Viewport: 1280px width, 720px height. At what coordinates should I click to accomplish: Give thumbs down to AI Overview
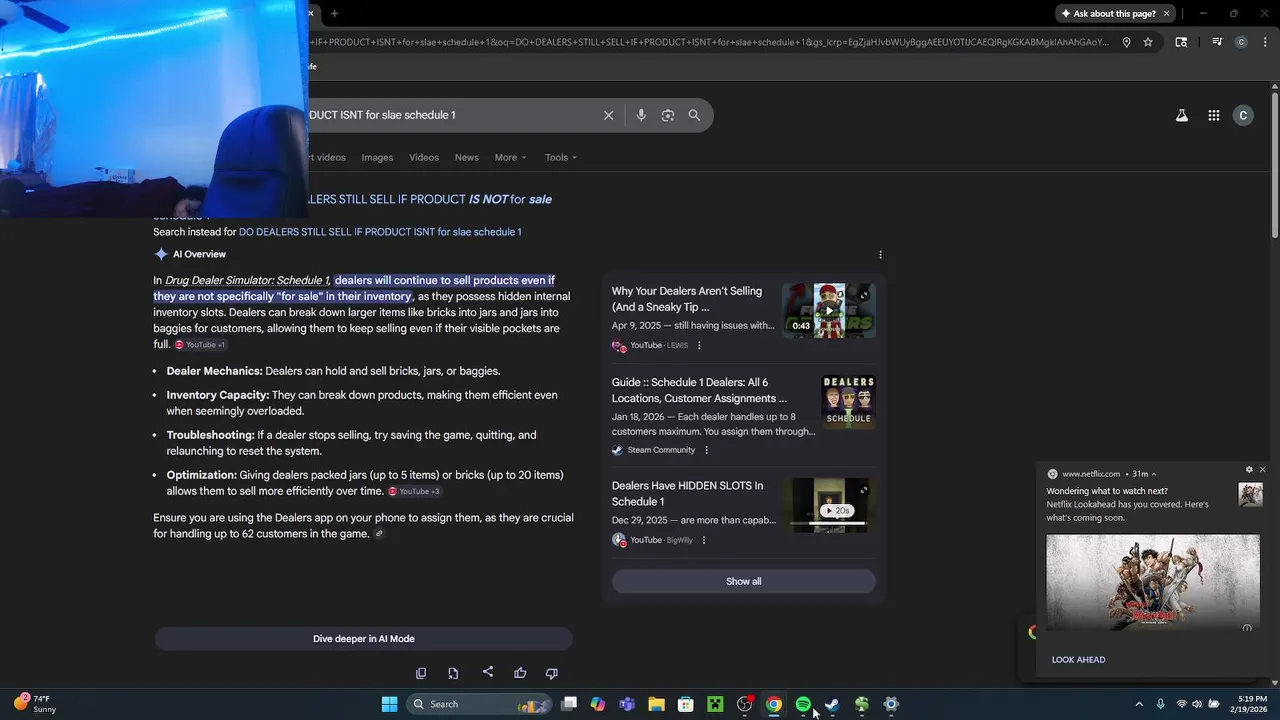click(x=551, y=673)
